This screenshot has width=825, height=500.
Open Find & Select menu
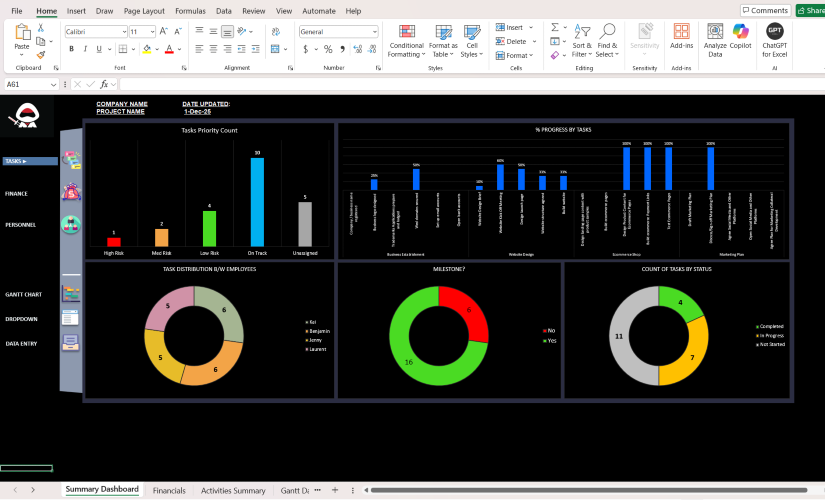607,41
